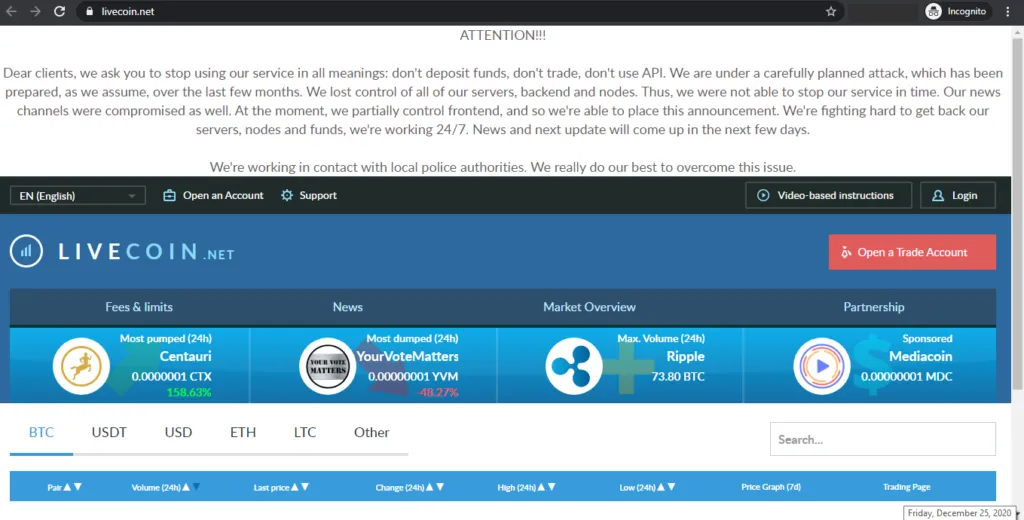Expand the EN (English) language dropdown
The width and height of the screenshot is (1024, 520).
click(77, 195)
